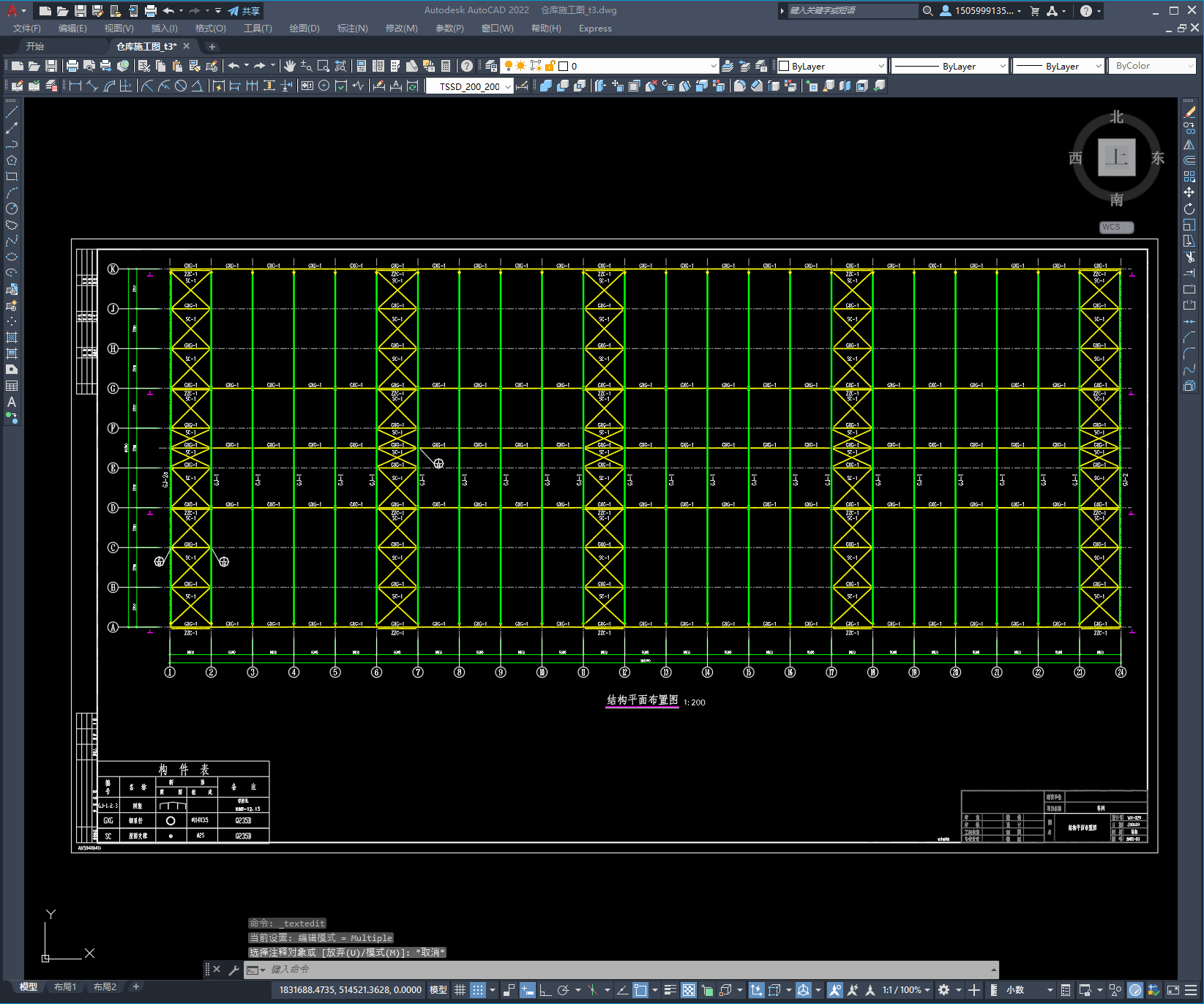Viewport: 1204px width, 1004px height.
Task: Choose the Angular dimension tool
Action: click(x=198, y=86)
